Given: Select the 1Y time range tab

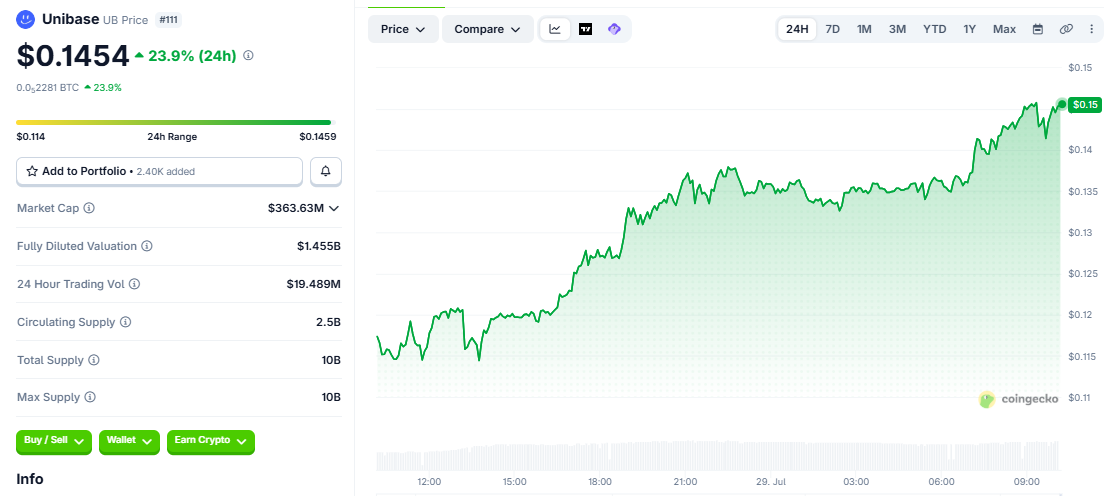Looking at the screenshot, I should (x=969, y=29).
